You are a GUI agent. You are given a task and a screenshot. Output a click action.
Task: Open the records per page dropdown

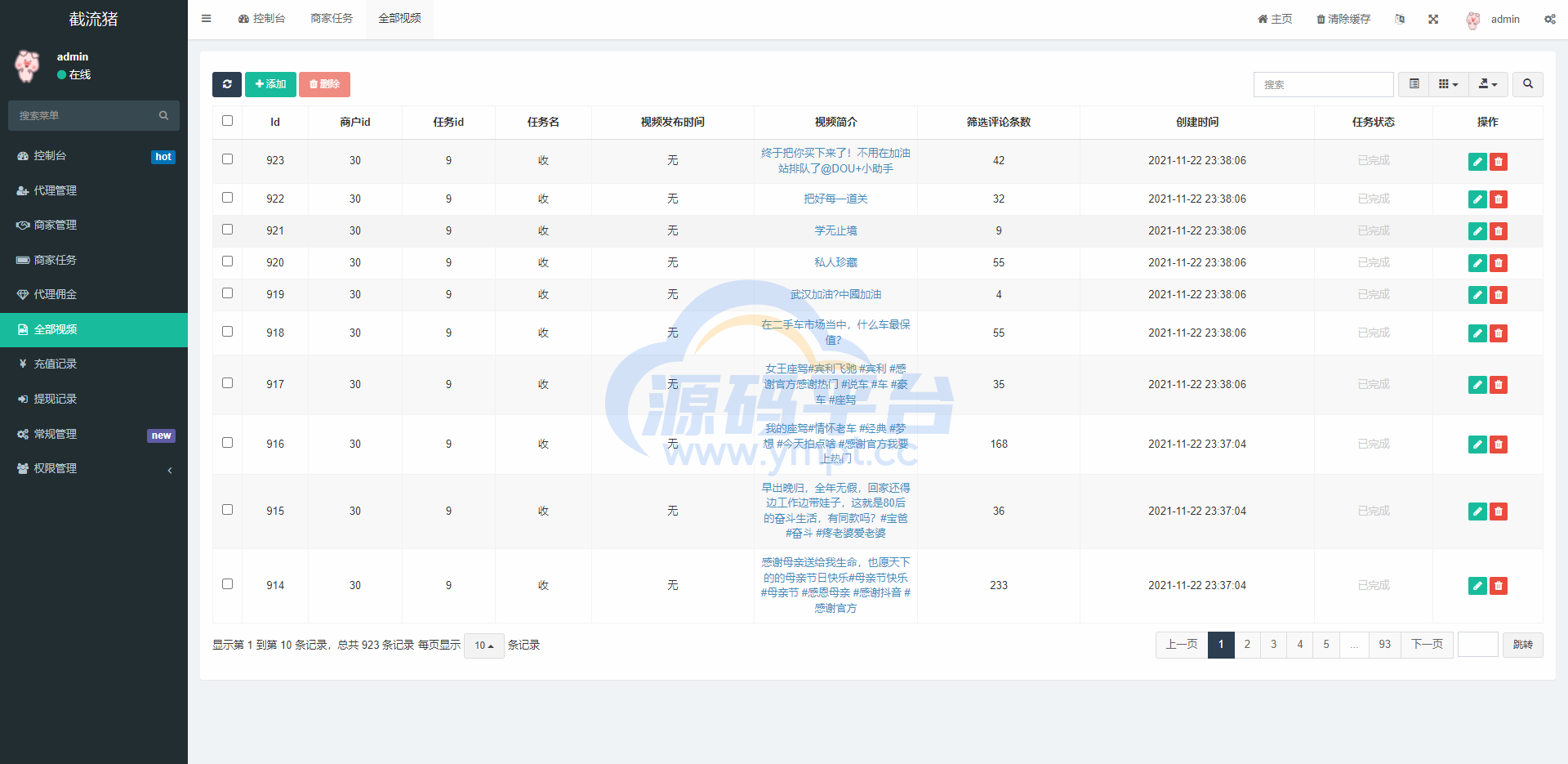click(x=484, y=646)
